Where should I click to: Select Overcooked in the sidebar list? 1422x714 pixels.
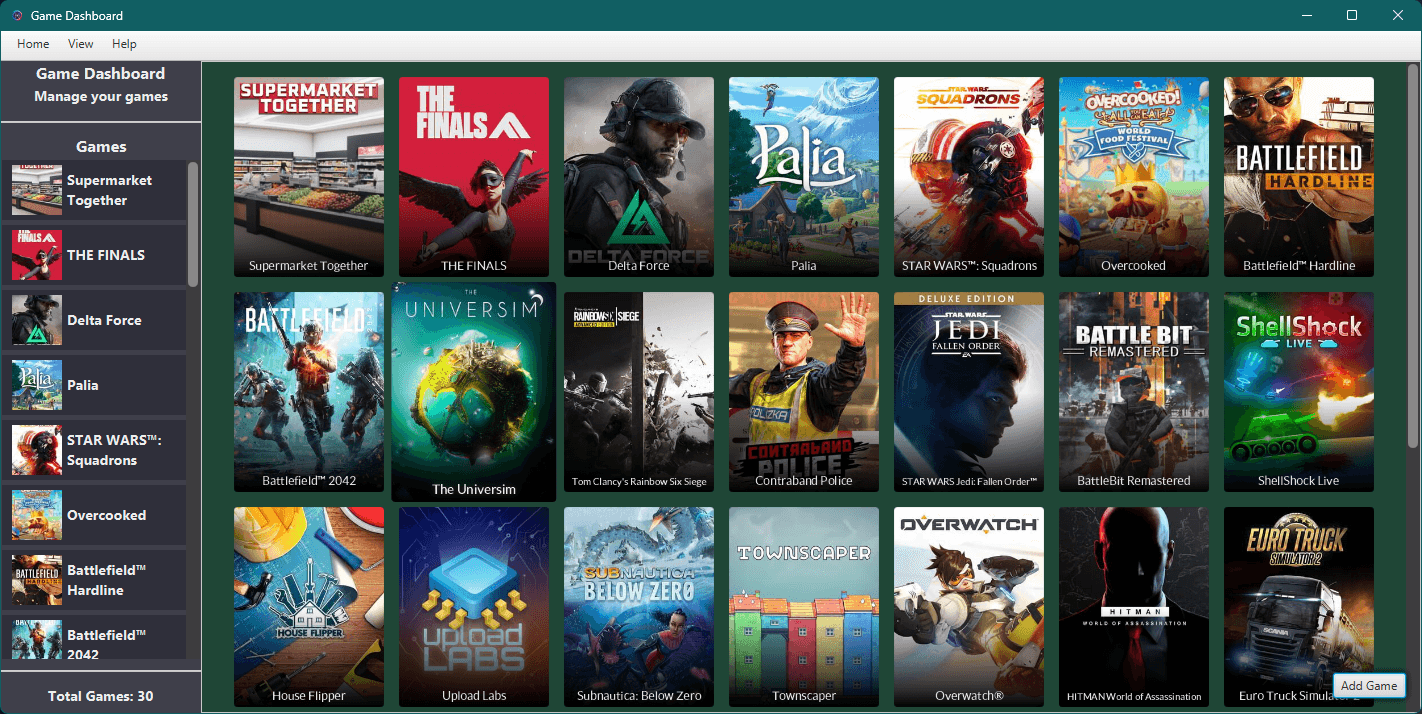pos(94,515)
